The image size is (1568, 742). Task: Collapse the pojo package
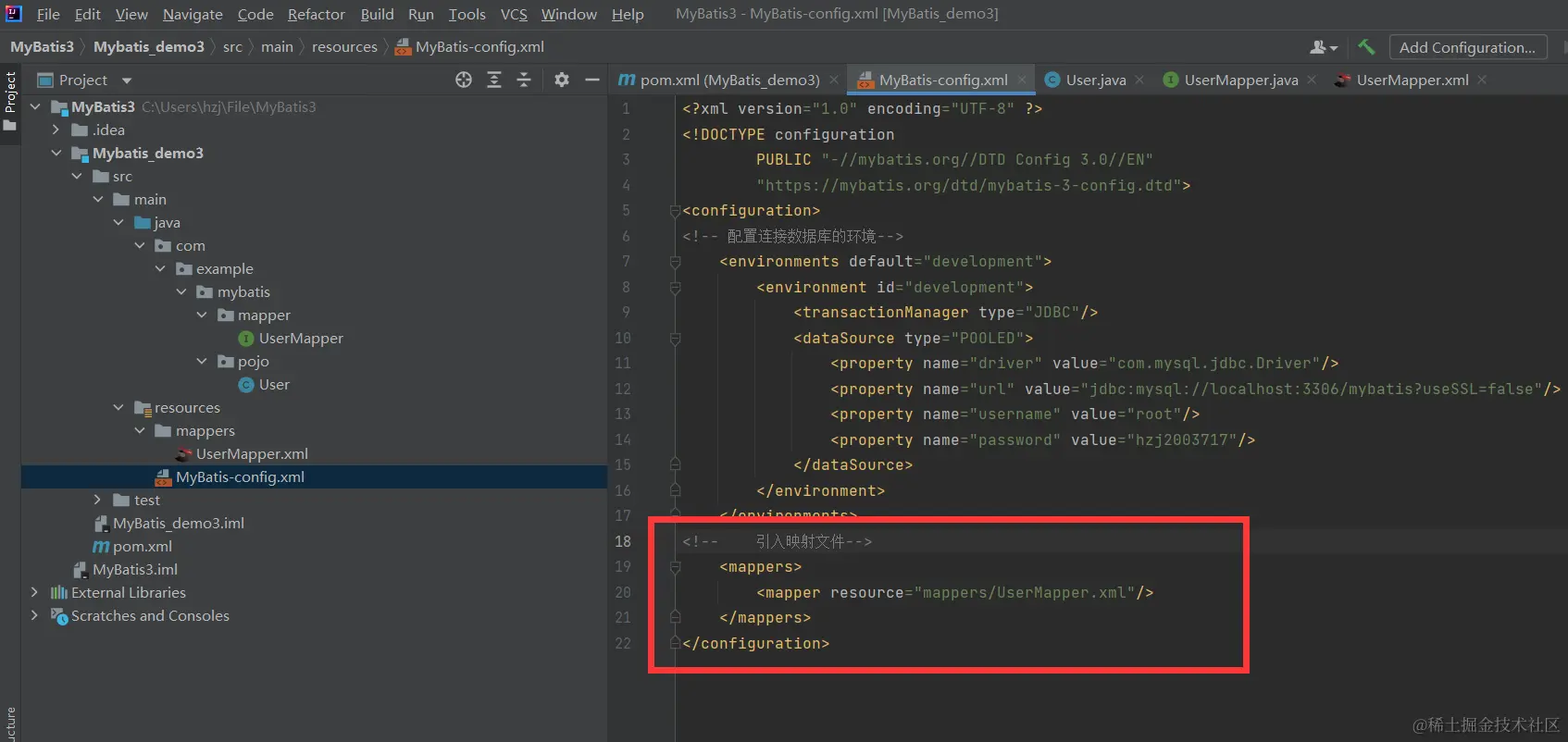pyautogui.click(x=202, y=362)
